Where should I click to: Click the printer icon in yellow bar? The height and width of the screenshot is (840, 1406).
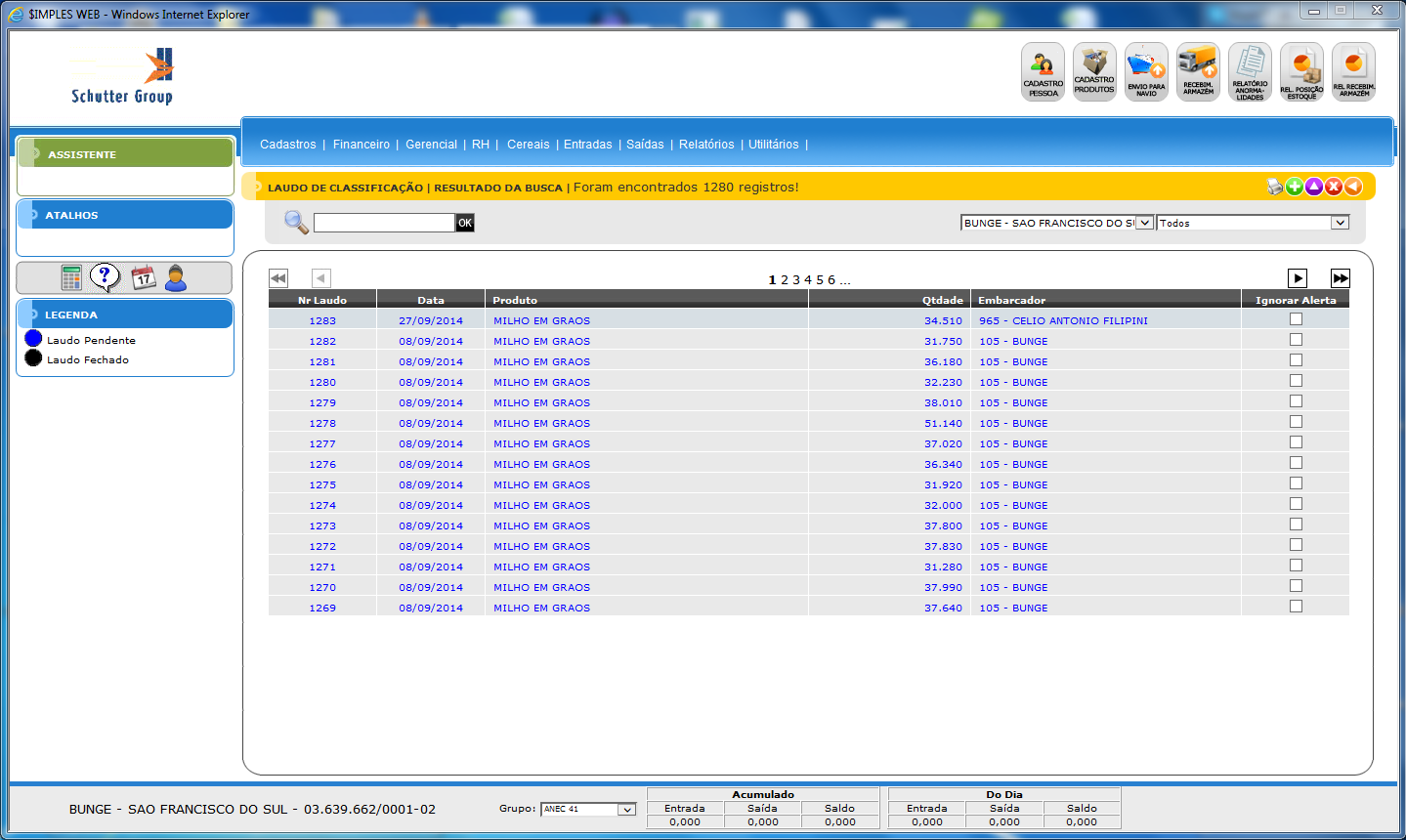[1274, 187]
